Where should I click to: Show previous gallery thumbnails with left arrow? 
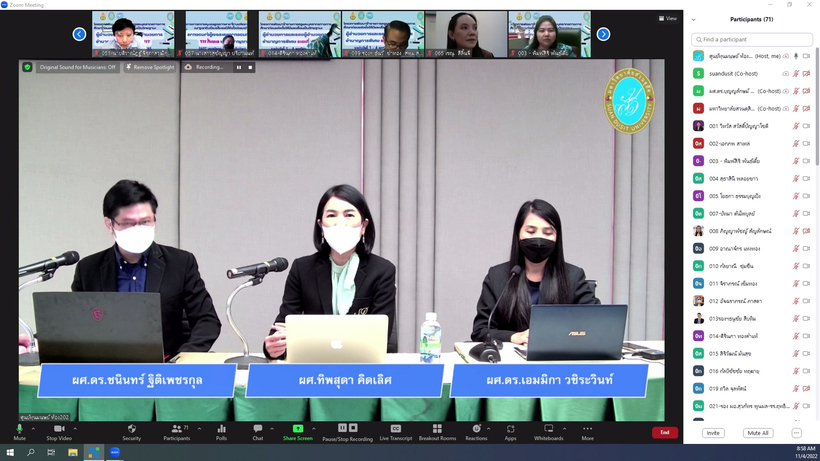click(79, 34)
